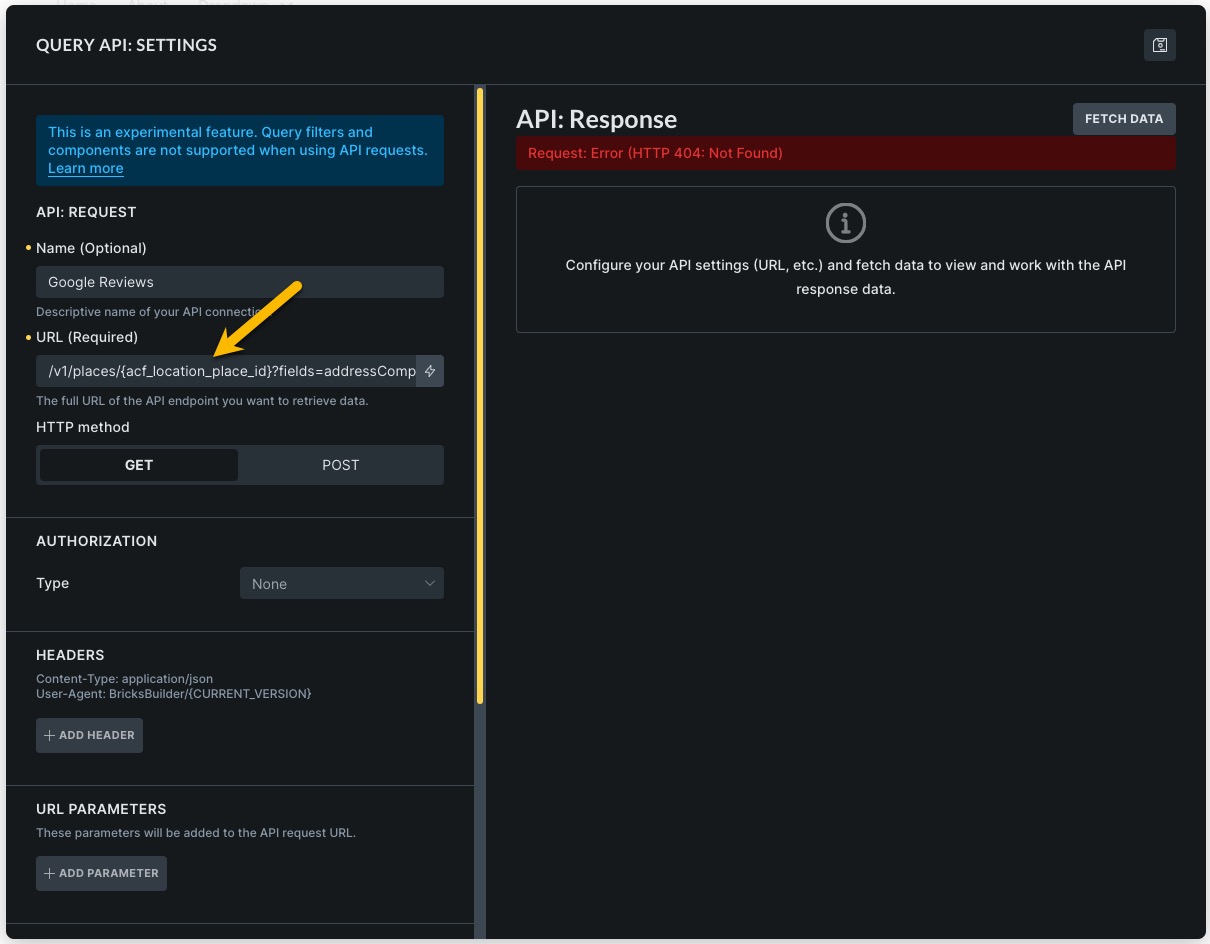
Task: Click Add Parameter button
Action: [x=101, y=873]
